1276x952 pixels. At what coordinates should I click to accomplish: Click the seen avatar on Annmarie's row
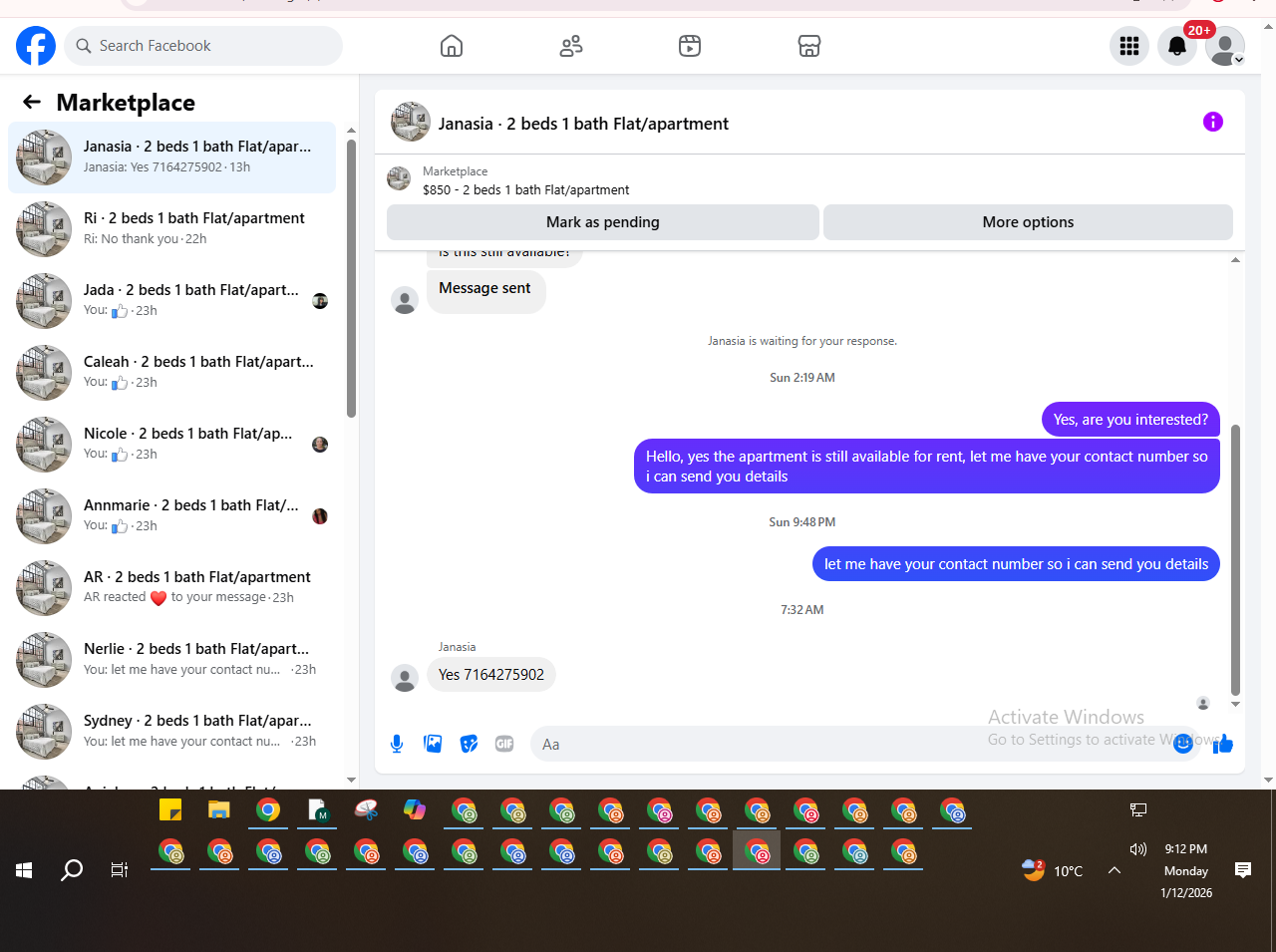(x=320, y=516)
